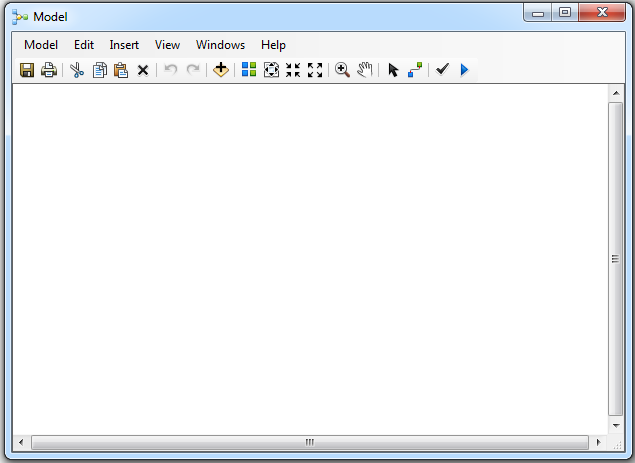Open the Windows menu

pos(220,45)
